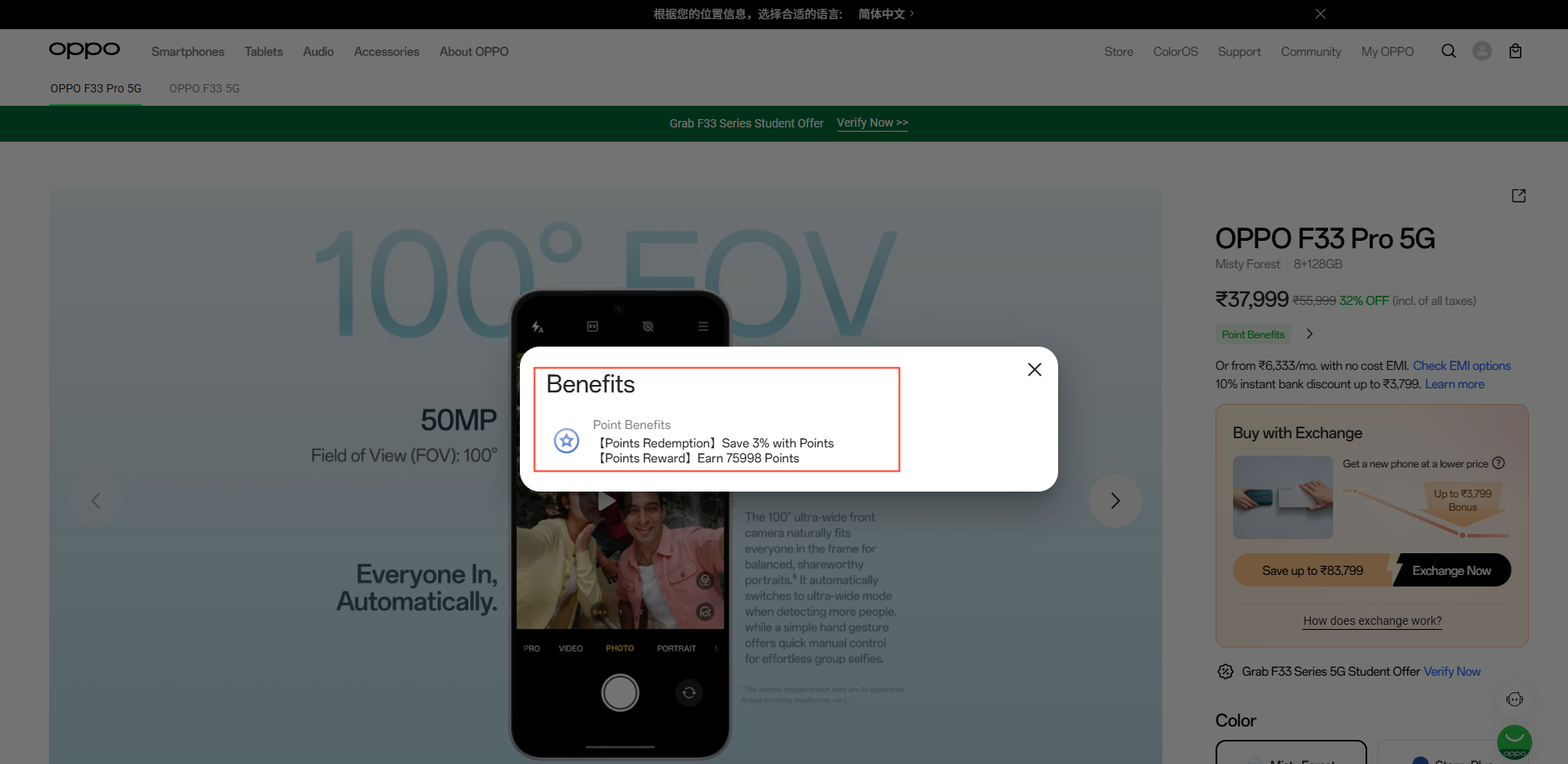Open the Accessories menu
This screenshot has width=1568, height=764.
(387, 52)
